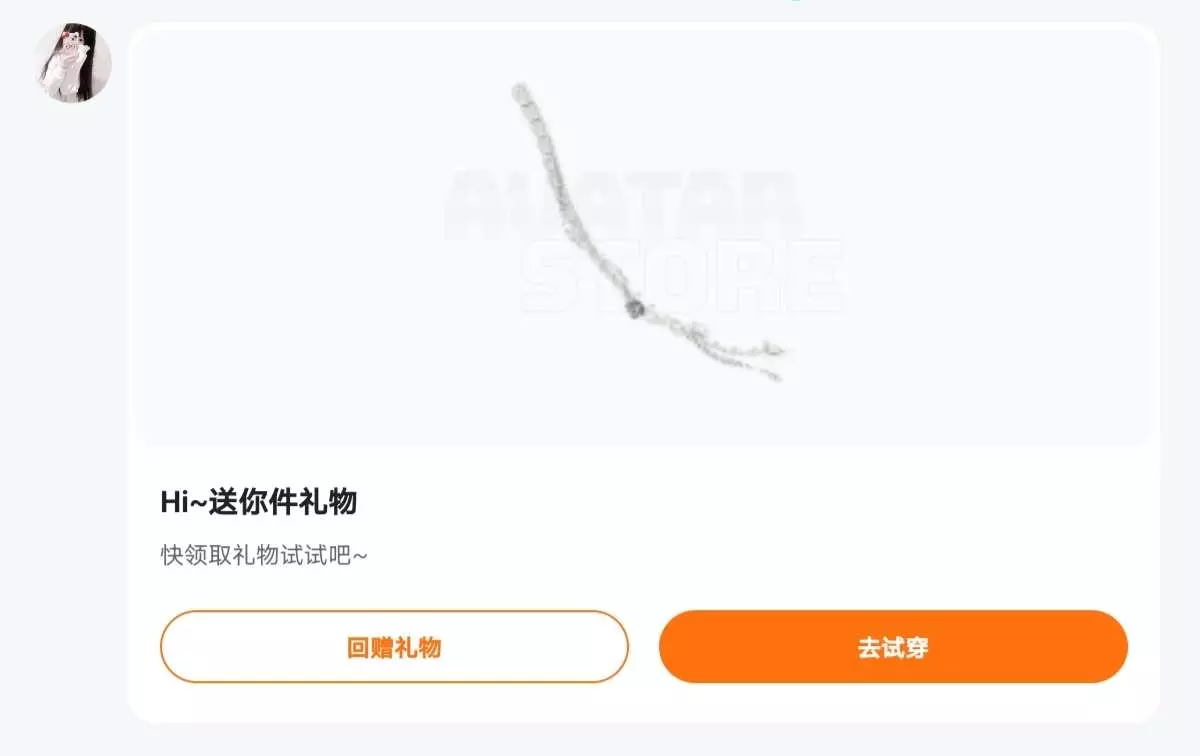Click the orange 去试穿 button

pos(893,647)
